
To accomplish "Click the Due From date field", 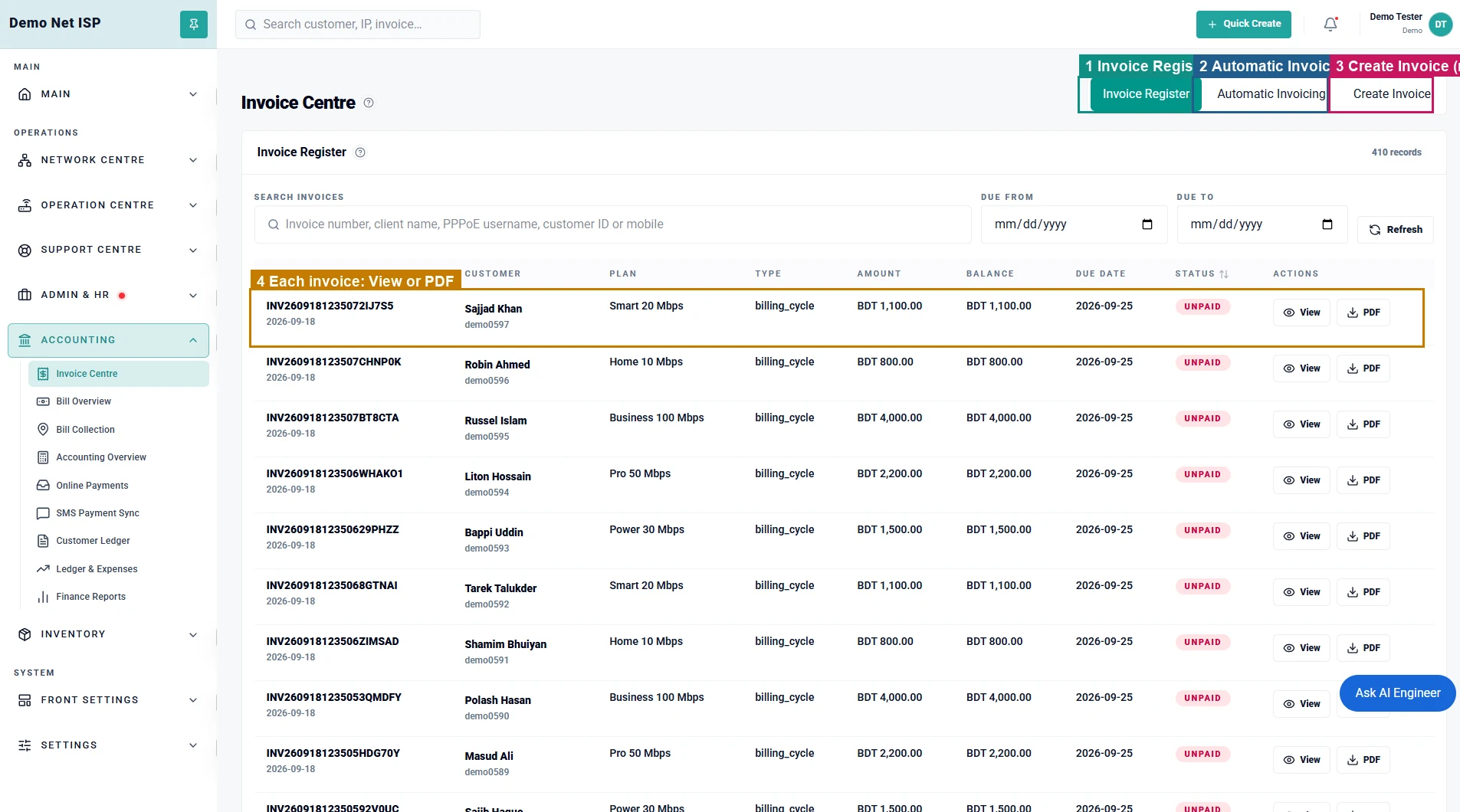I will (x=1074, y=224).
